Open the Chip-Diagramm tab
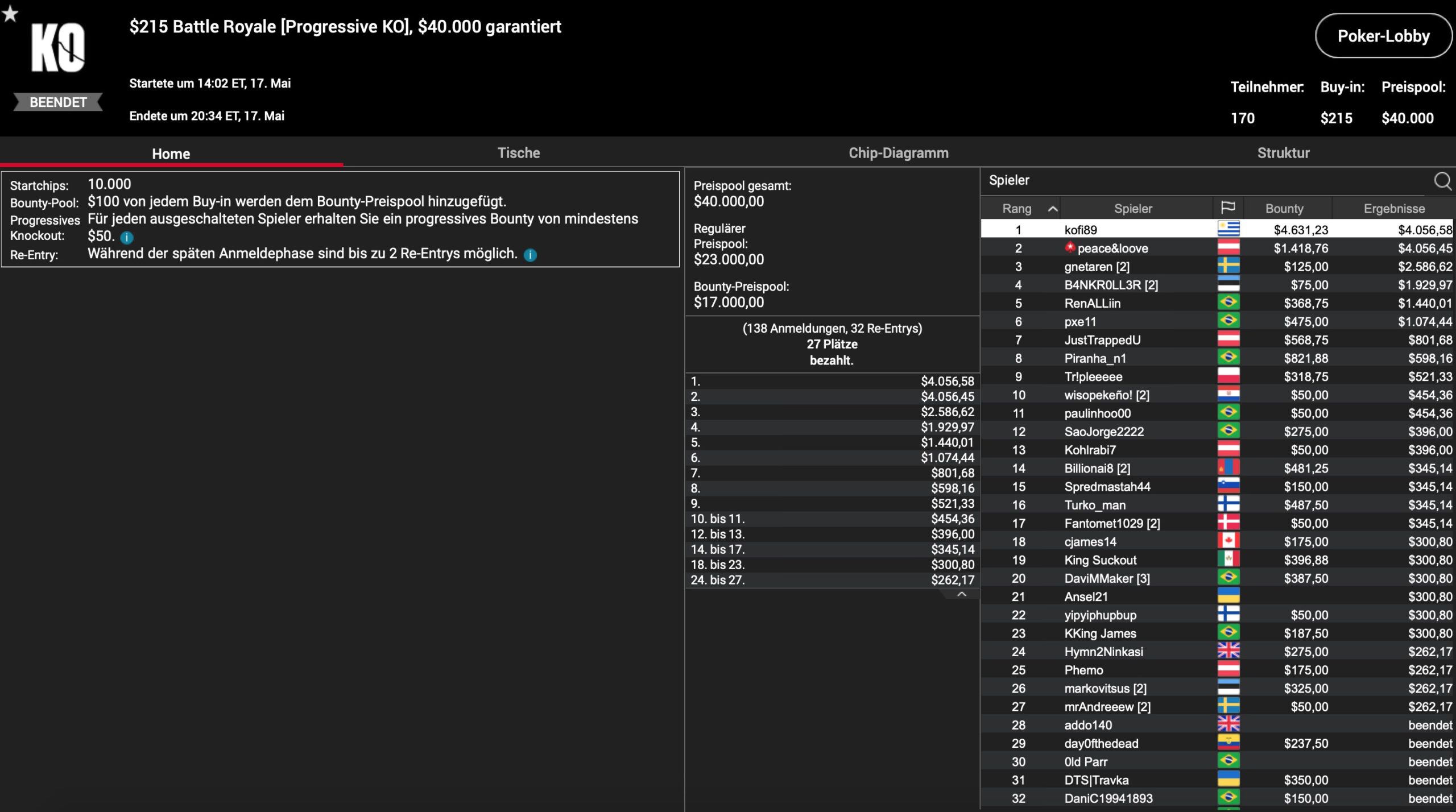 click(898, 153)
